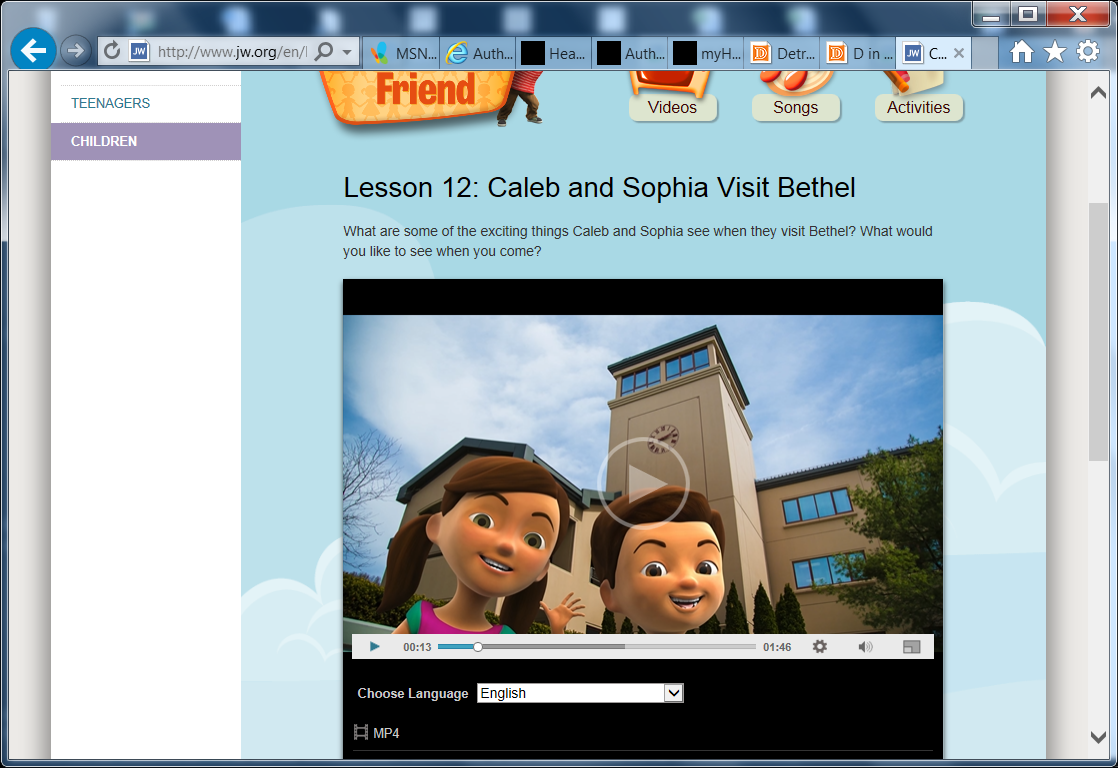Open the Choose Language dropdown
This screenshot has width=1118, height=768.
pos(580,693)
